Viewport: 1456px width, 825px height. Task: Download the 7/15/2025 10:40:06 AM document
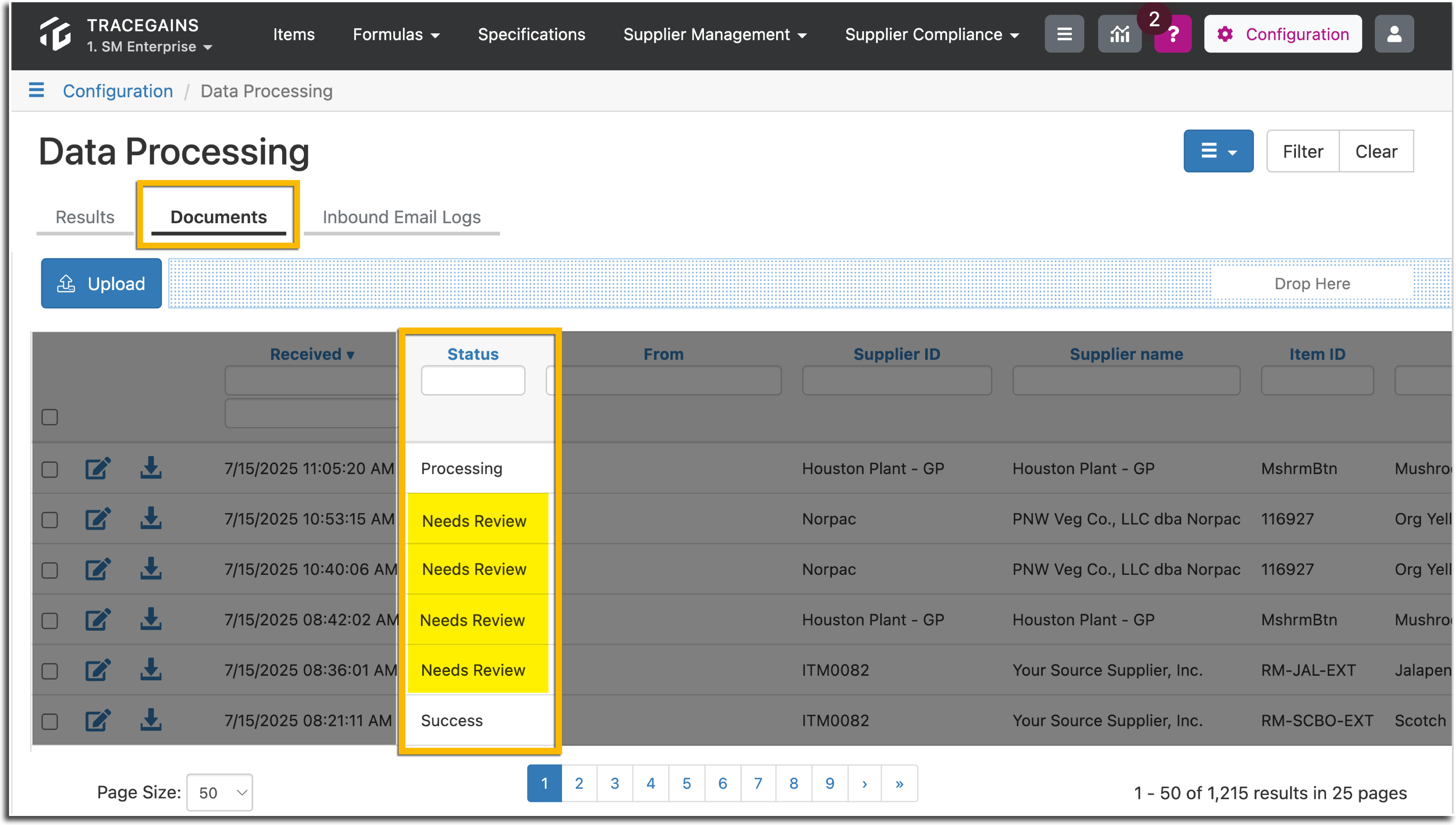click(x=151, y=569)
